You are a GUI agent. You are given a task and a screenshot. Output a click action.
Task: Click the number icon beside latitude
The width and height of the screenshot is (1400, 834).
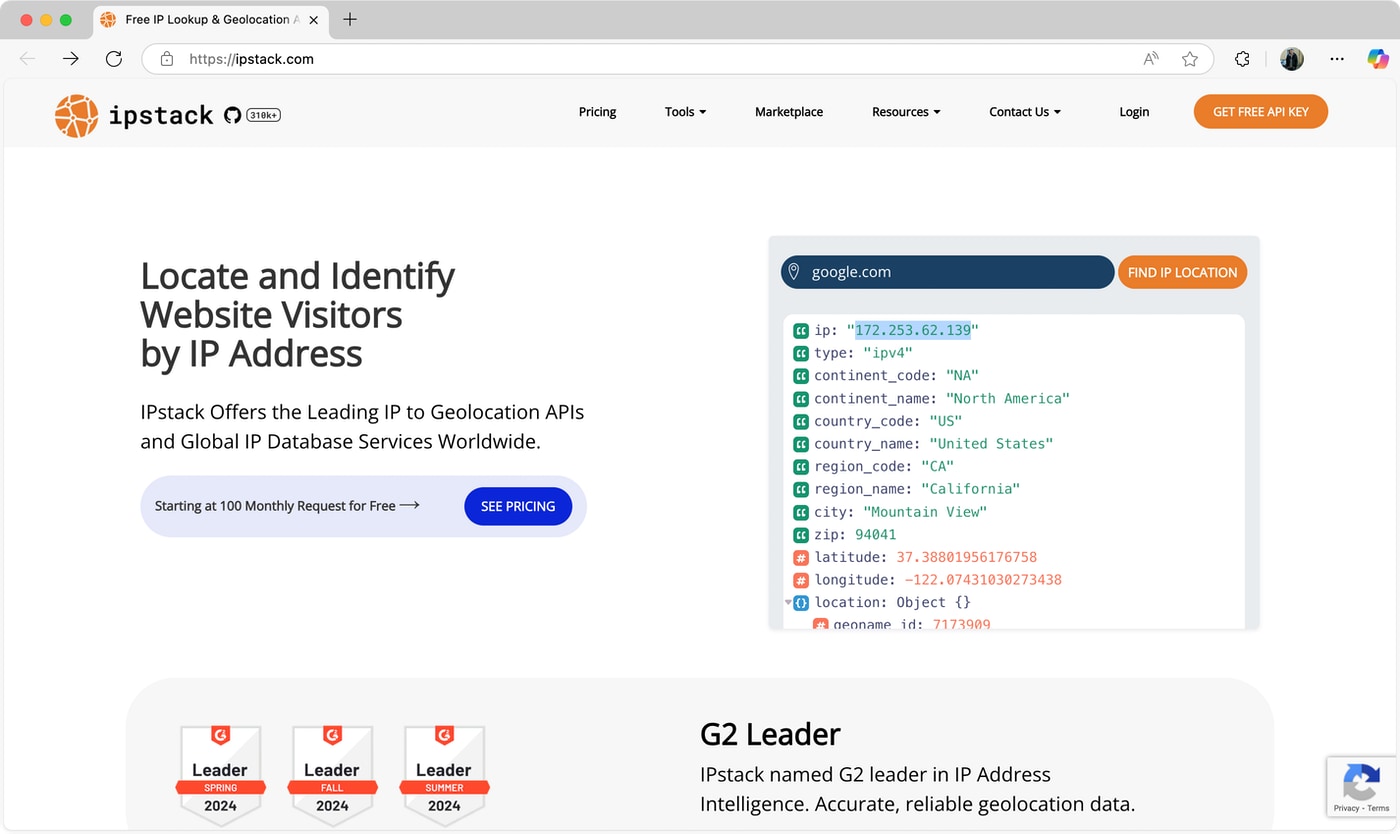coord(801,557)
